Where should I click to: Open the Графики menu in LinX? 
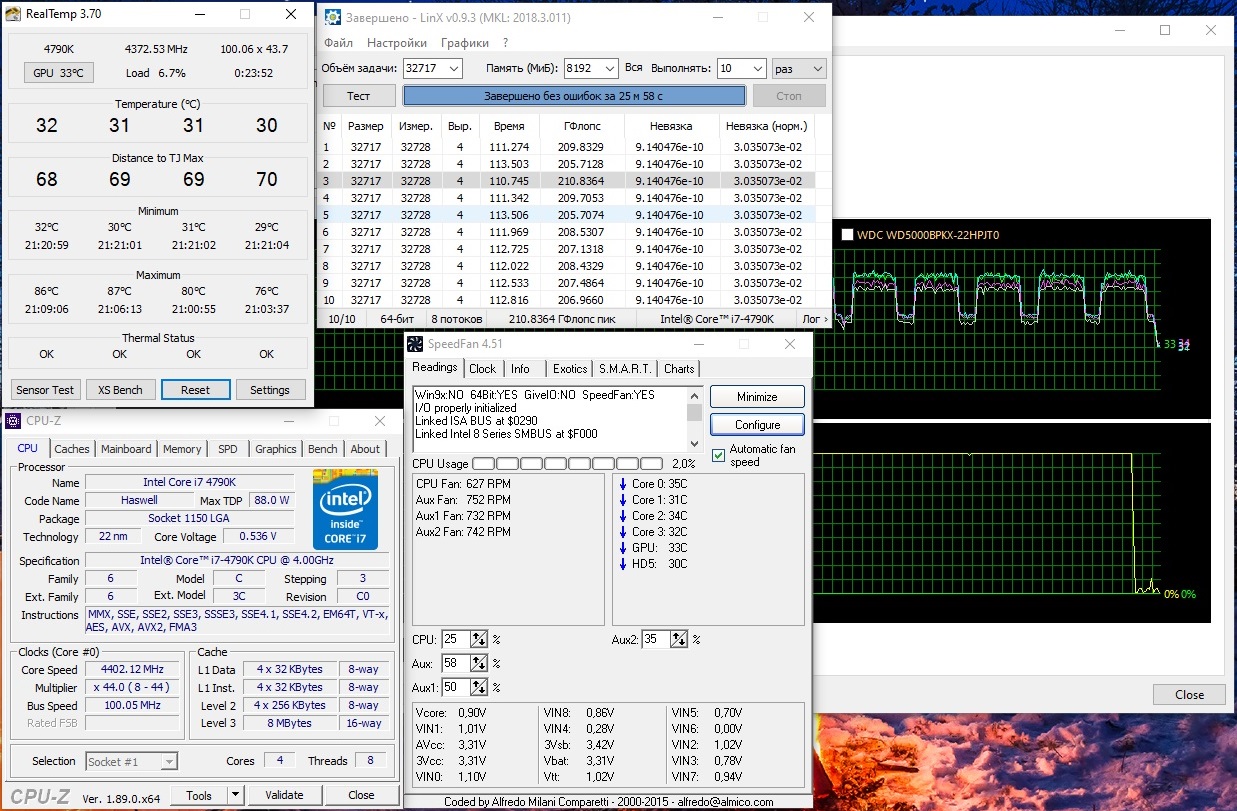465,43
